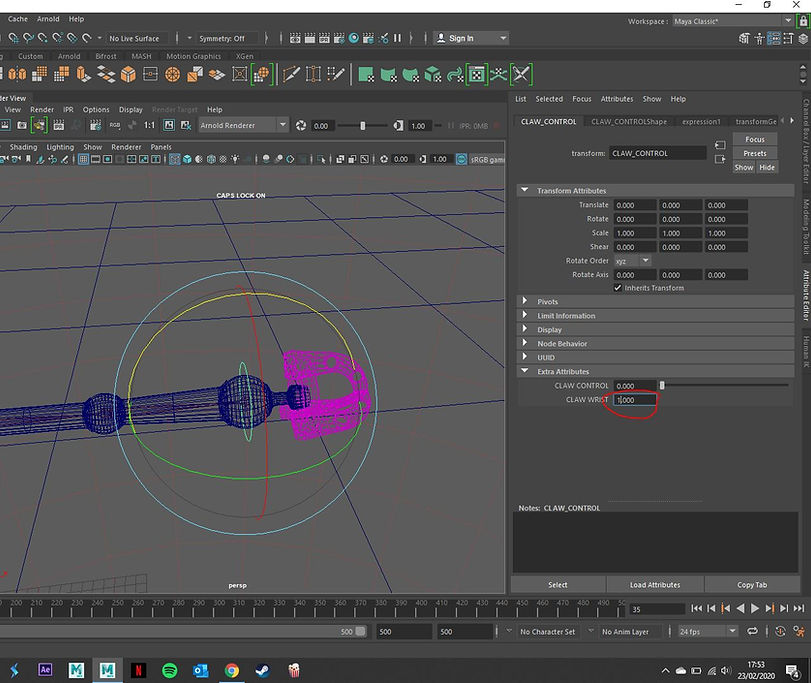Click the Presets button
The image size is (811, 683).
point(755,154)
